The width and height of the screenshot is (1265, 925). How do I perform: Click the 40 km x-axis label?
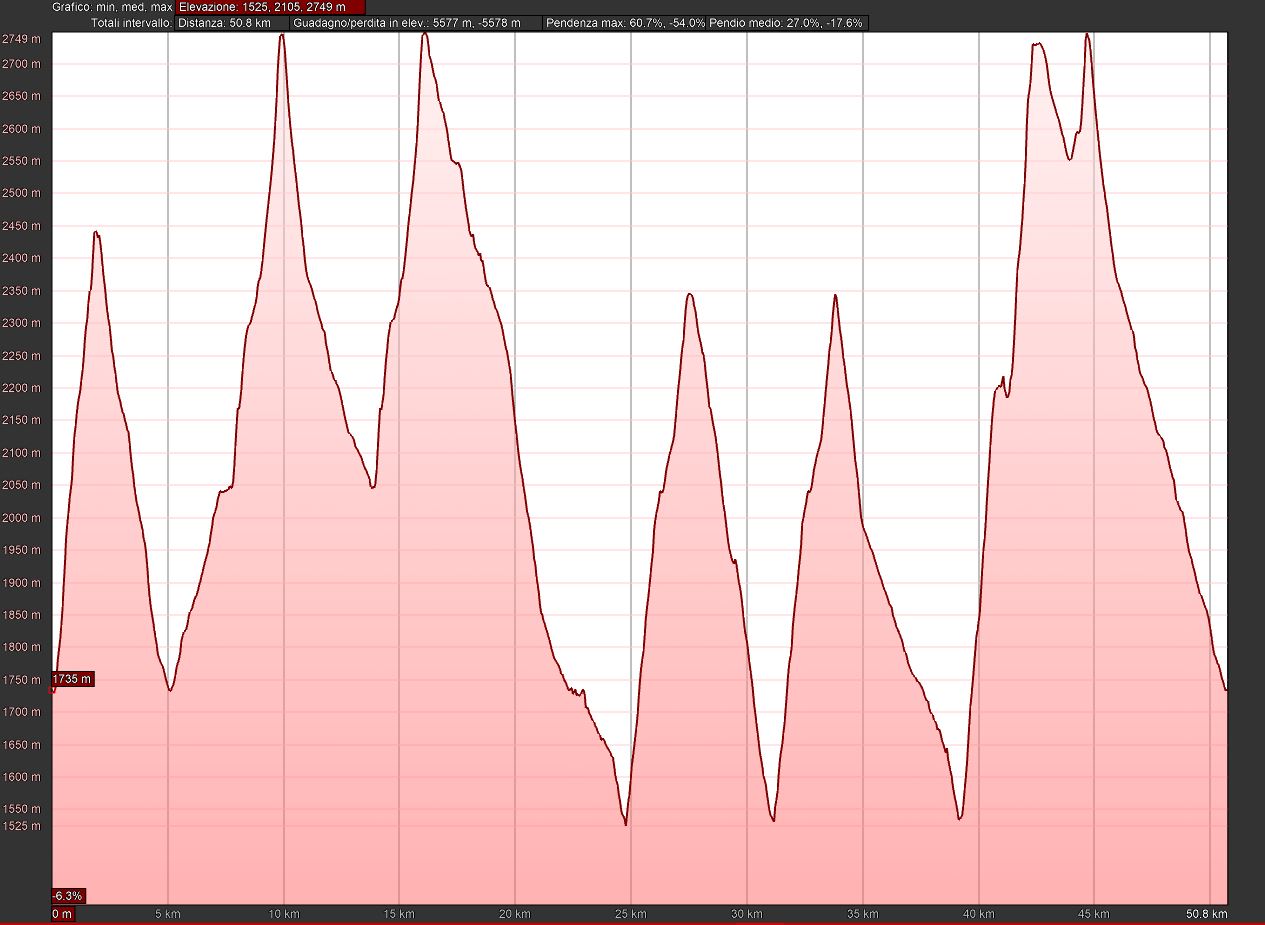(978, 914)
